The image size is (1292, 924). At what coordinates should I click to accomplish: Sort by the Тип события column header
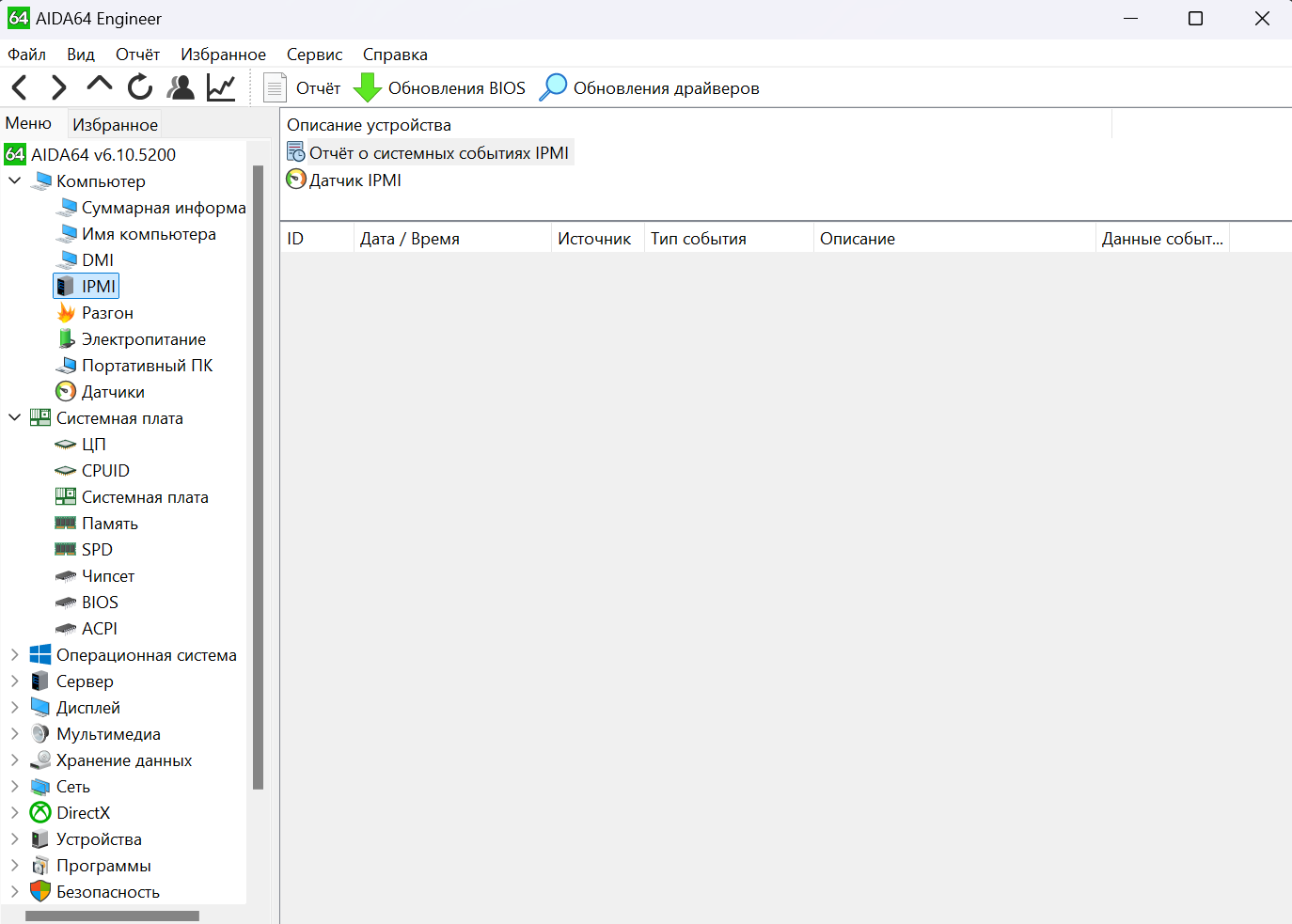(x=729, y=238)
